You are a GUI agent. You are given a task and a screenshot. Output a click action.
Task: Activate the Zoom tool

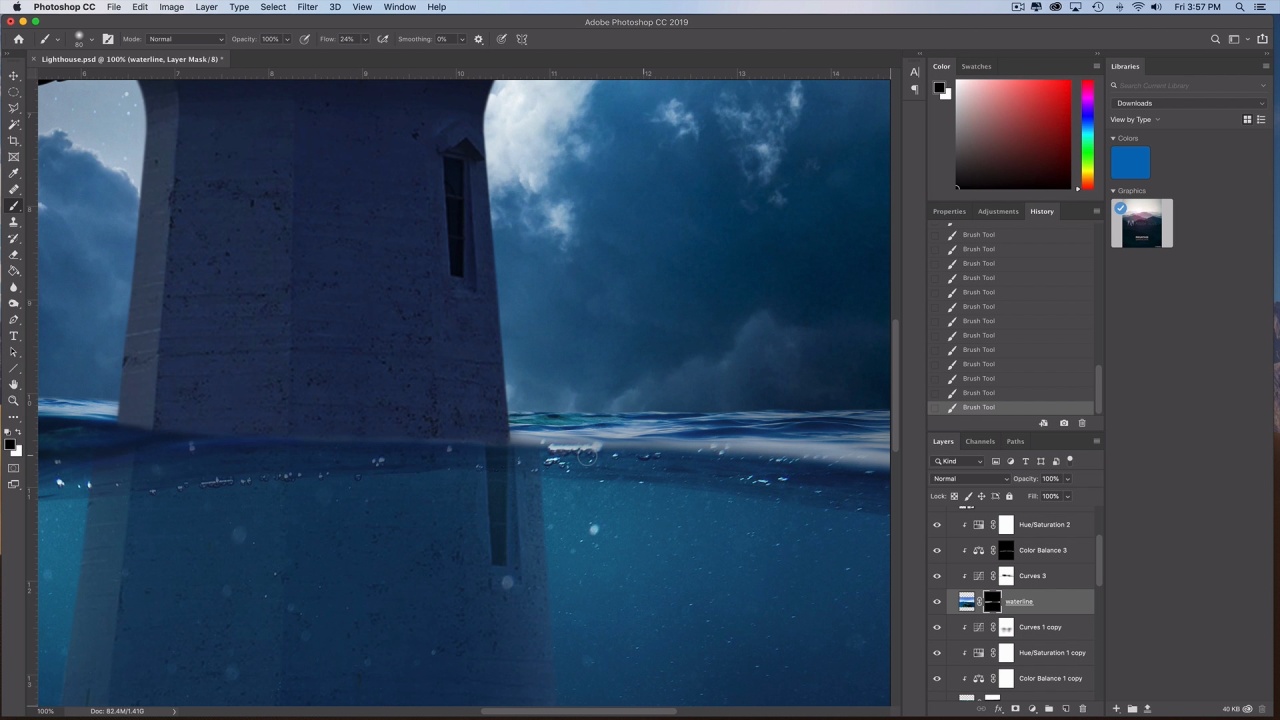(14, 401)
